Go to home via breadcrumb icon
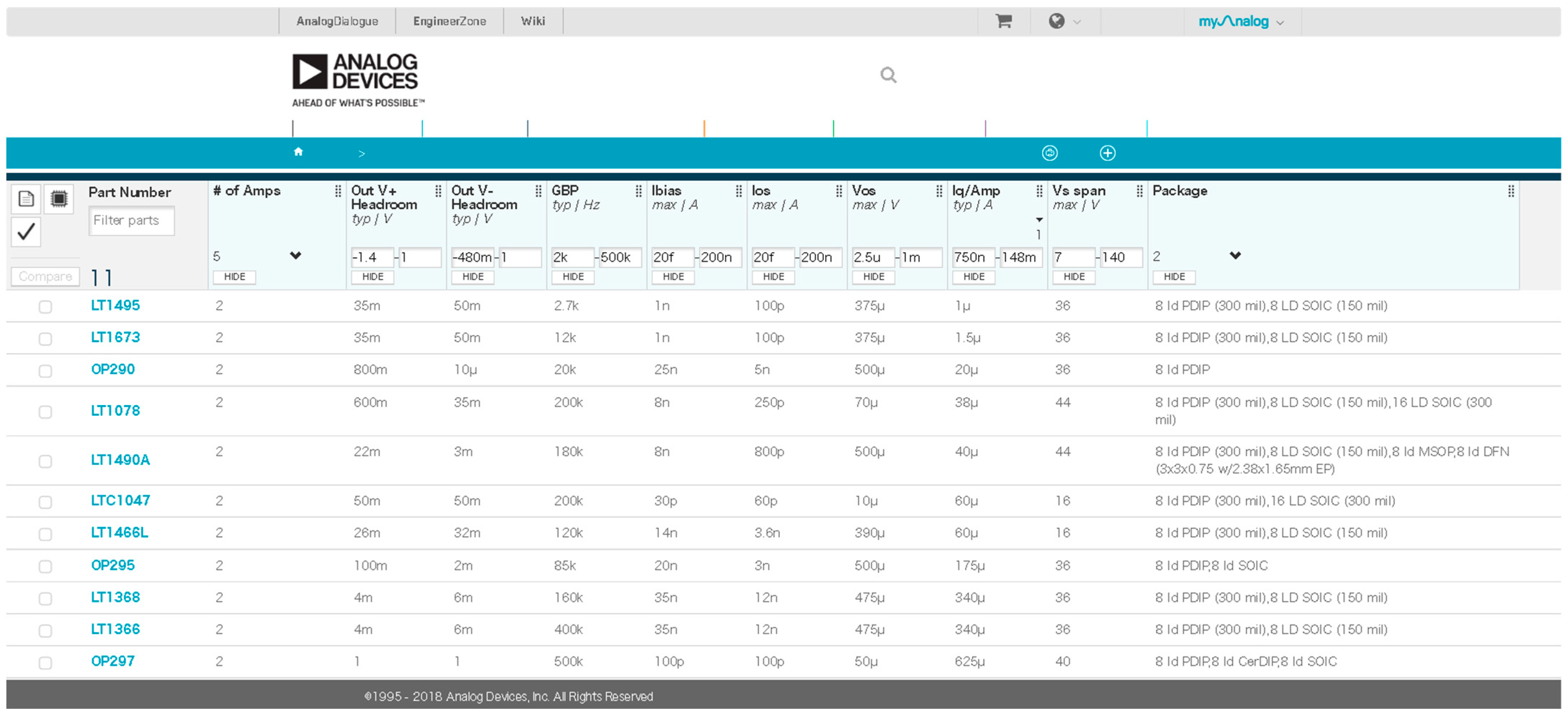The height and width of the screenshot is (717, 1568). [298, 152]
